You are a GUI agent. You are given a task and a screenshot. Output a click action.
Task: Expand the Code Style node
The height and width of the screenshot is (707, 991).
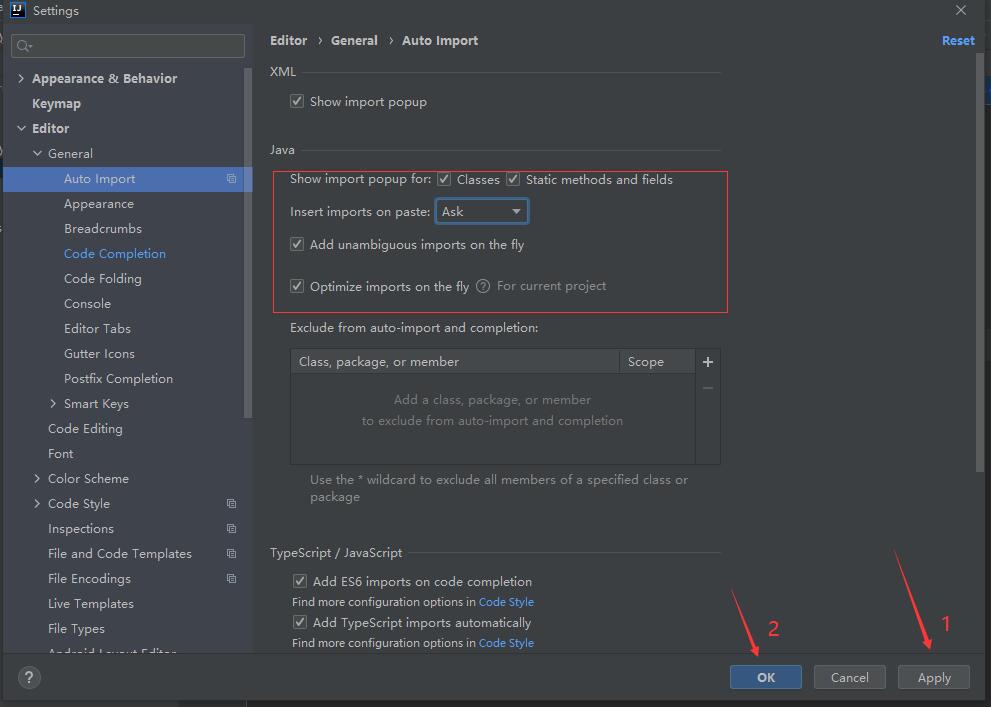pyautogui.click(x=37, y=504)
